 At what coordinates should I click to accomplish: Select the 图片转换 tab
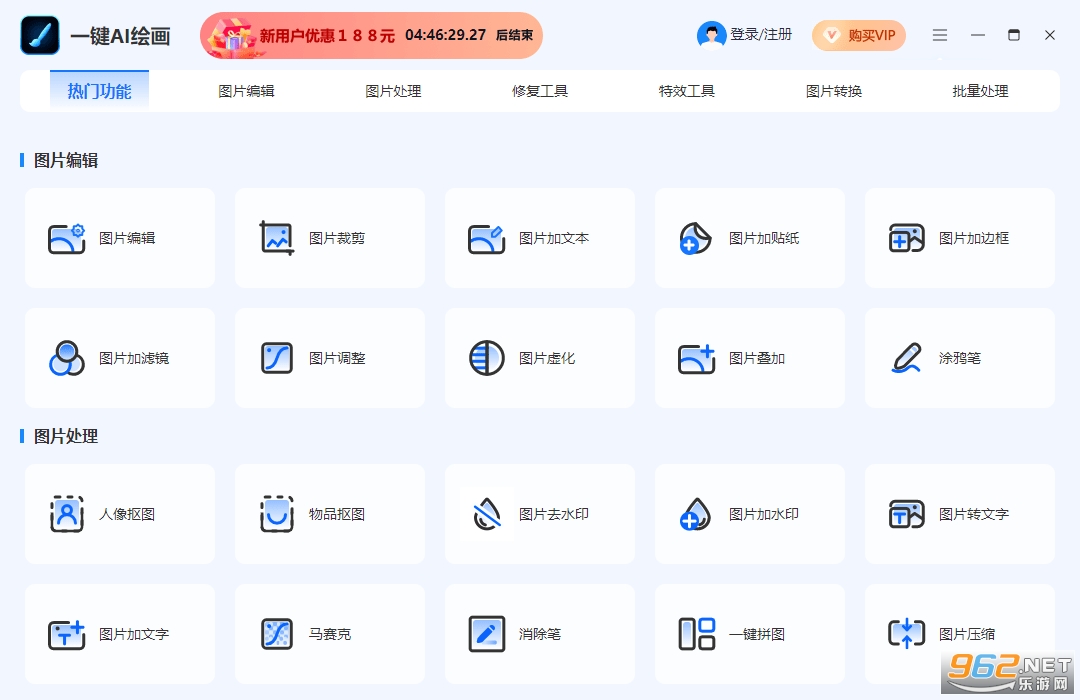834,91
